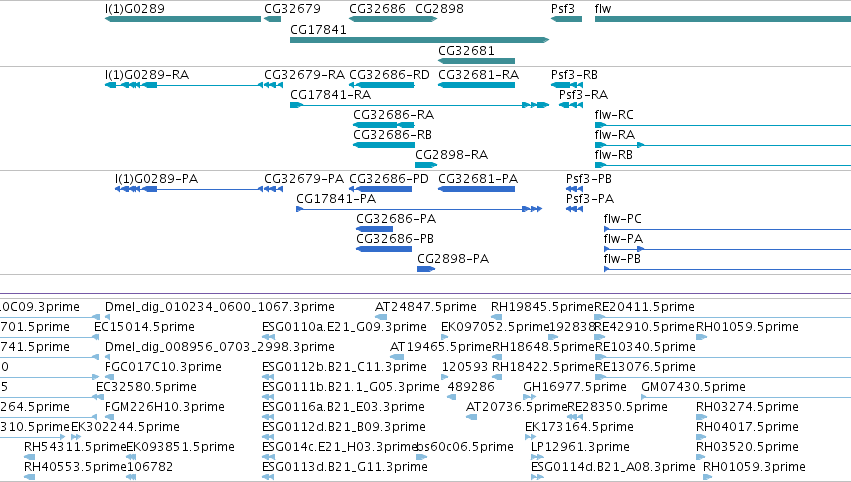851x482 pixels.
Task: Click the CG32679 gene label
Action: [x=292, y=9]
